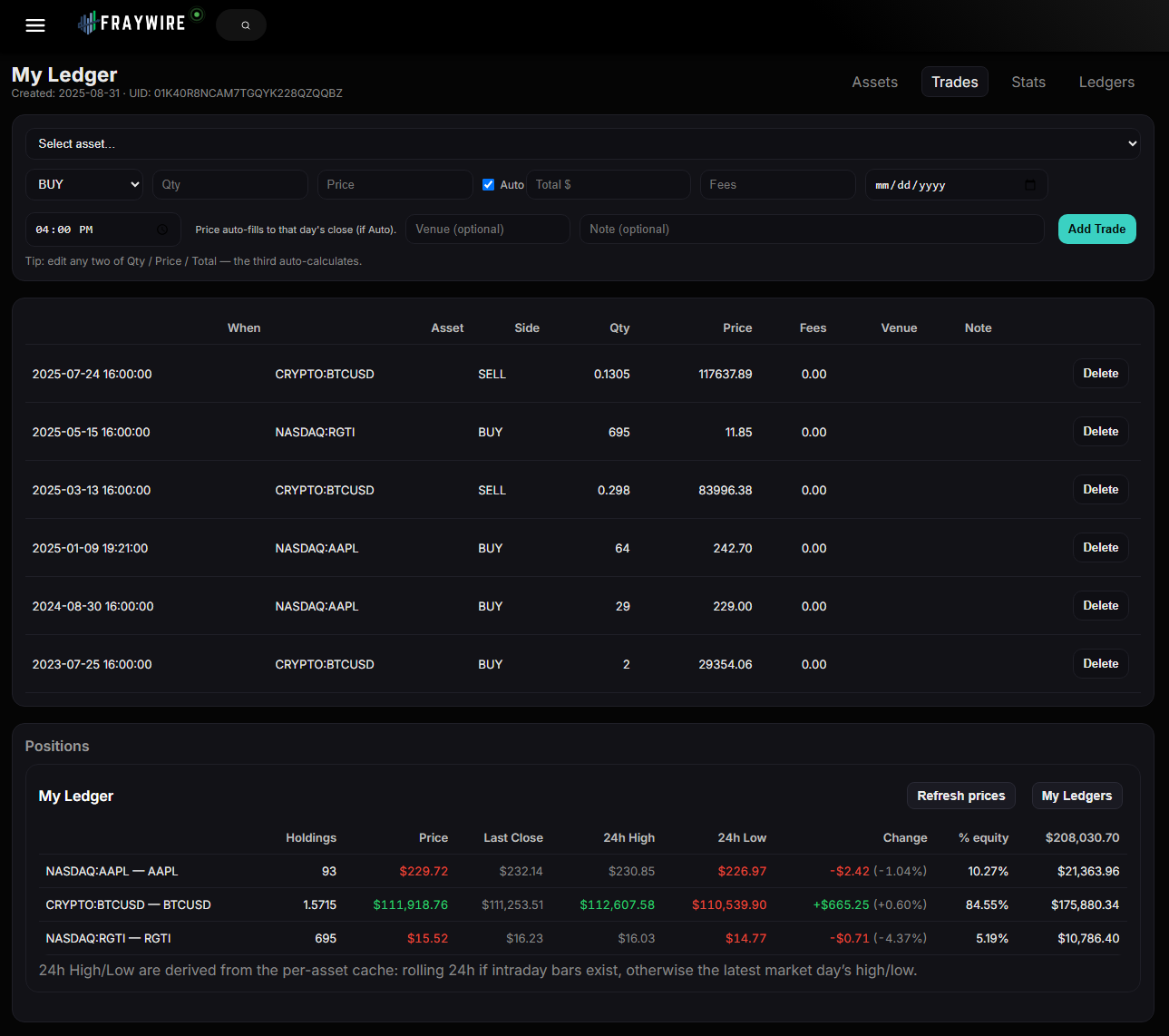This screenshot has height=1036, width=1169.
Task: Click the search magnifier icon
Action: [x=245, y=25]
